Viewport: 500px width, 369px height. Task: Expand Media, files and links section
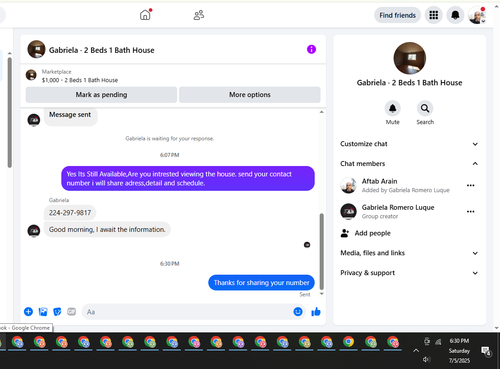point(409,253)
